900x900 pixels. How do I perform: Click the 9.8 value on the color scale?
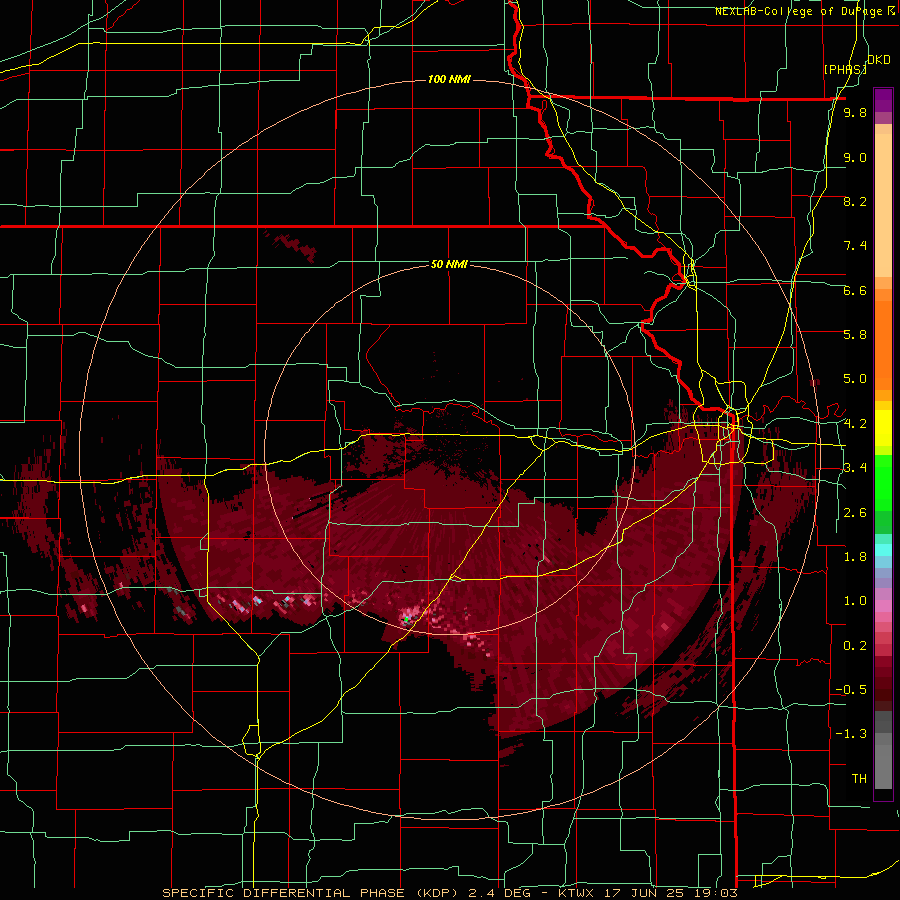point(855,112)
